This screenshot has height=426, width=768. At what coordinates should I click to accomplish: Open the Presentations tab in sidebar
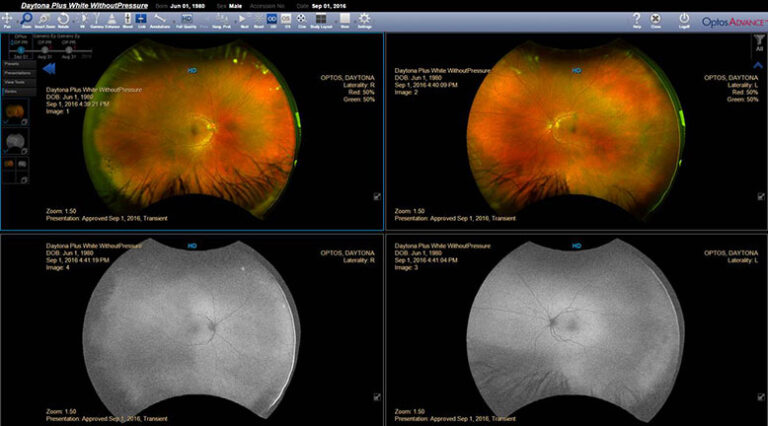[19, 73]
